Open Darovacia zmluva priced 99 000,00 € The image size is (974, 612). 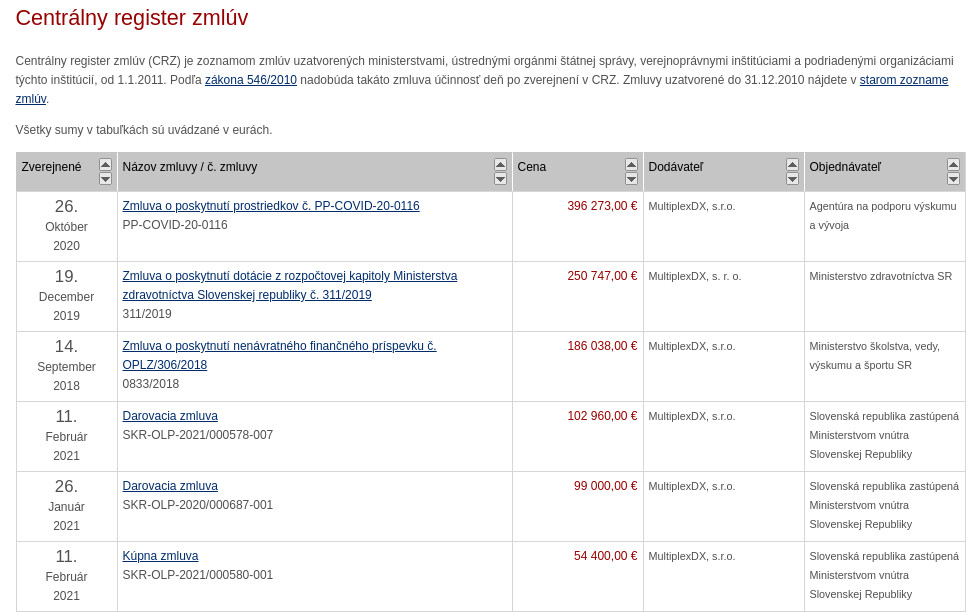(x=170, y=486)
